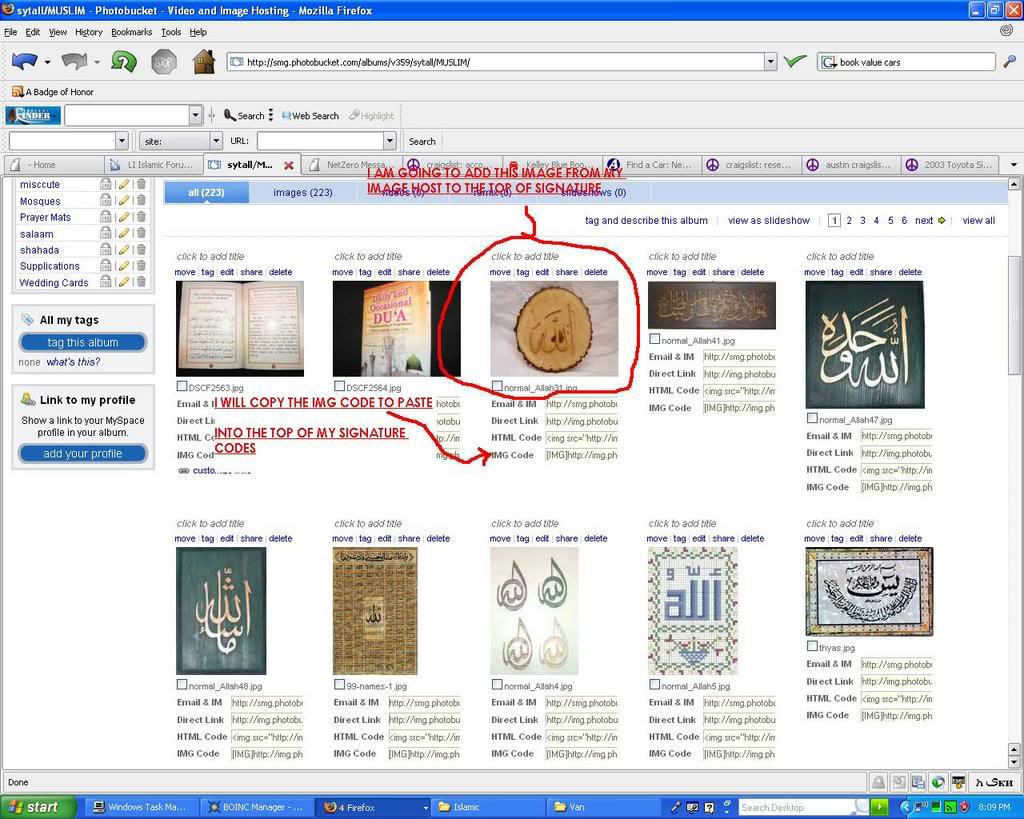Screen dimensions: 1024x819
Task: Click the Stop sign toolbar button
Action: [x=164, y=62]
